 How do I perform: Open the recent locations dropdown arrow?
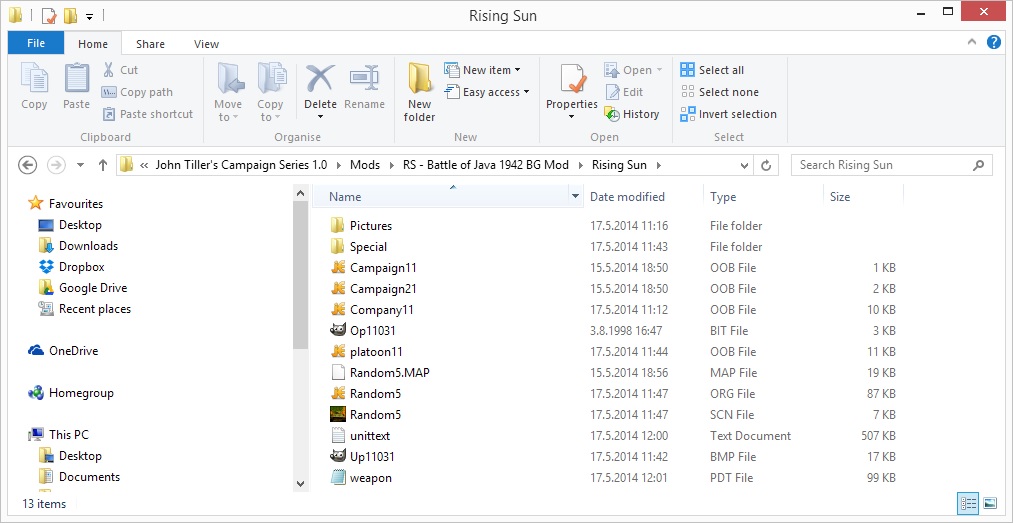point(80,165)
